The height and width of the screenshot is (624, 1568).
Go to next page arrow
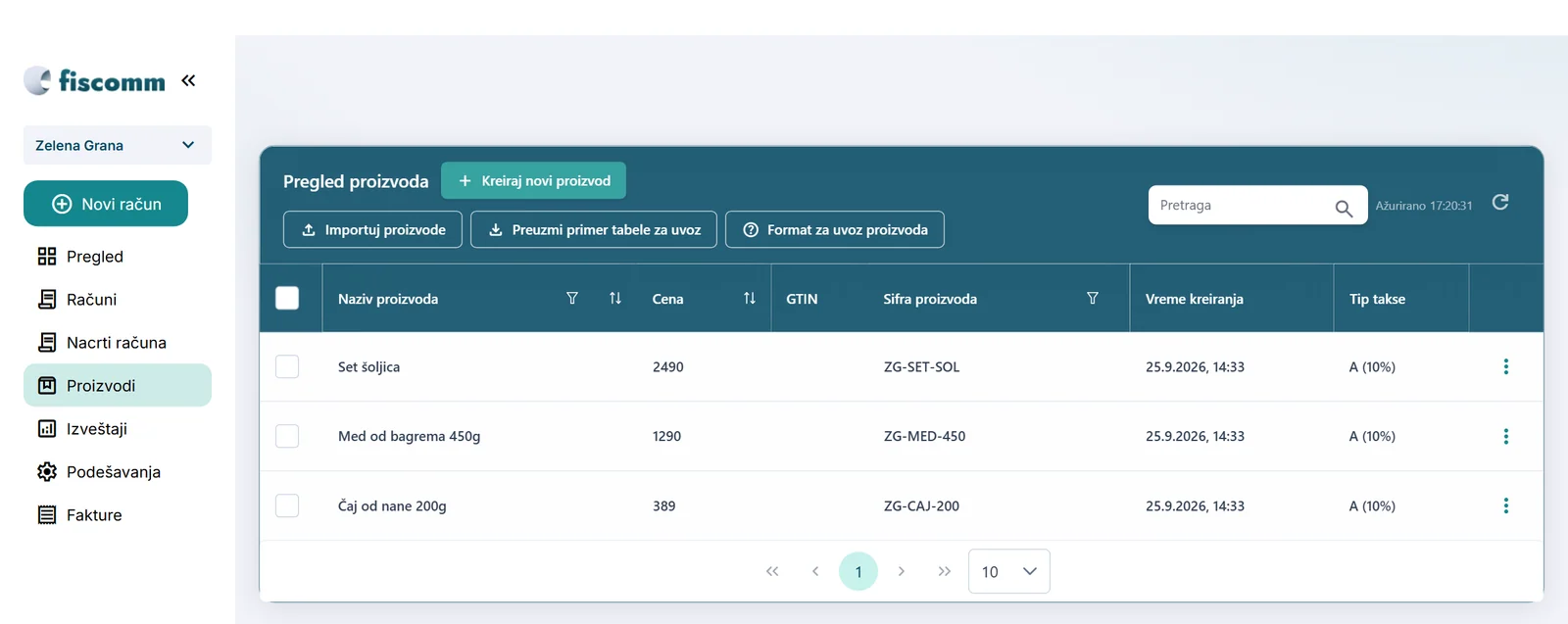click(x=902, y=571)
